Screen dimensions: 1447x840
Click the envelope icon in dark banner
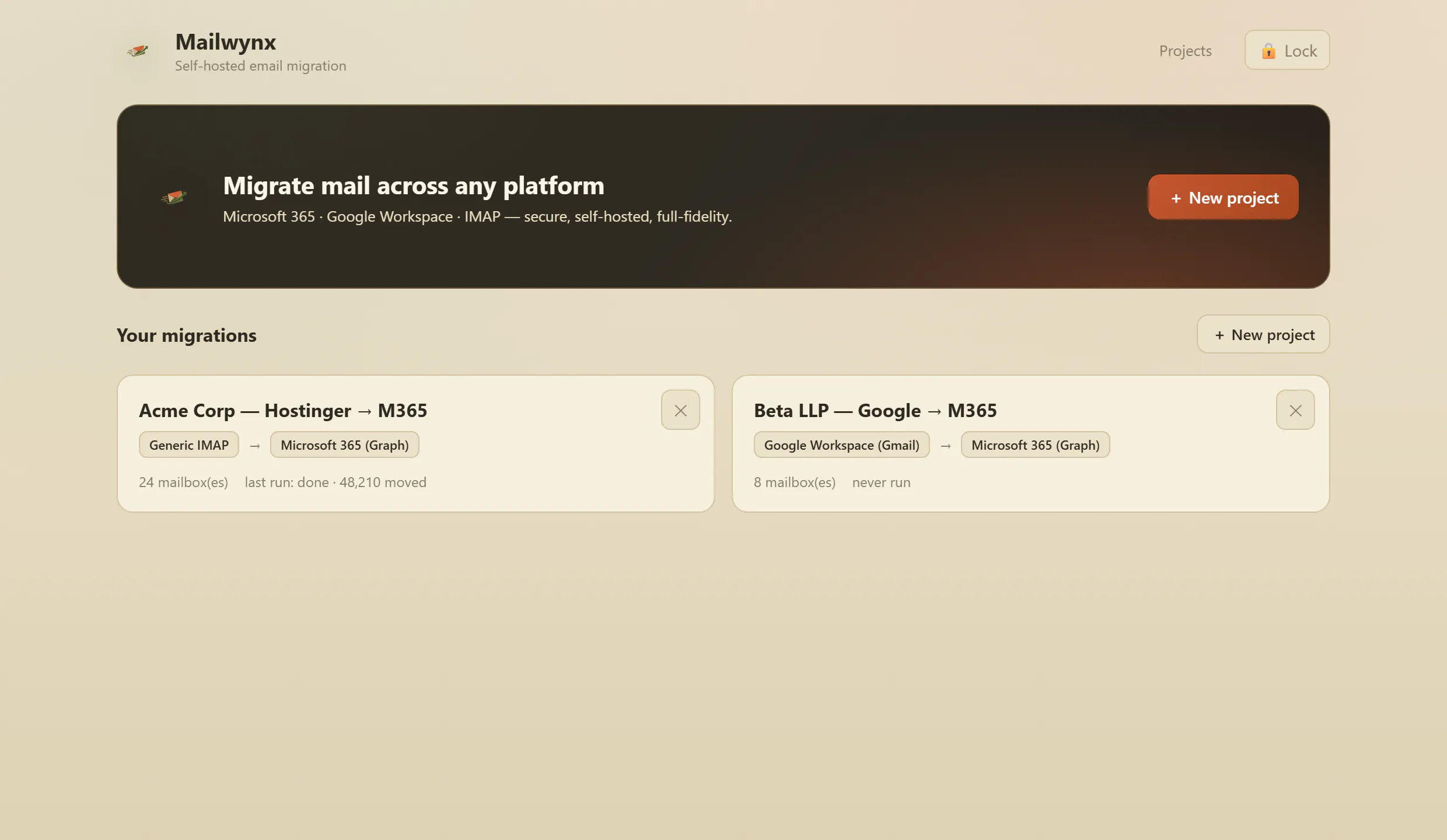tap(174, 197)
